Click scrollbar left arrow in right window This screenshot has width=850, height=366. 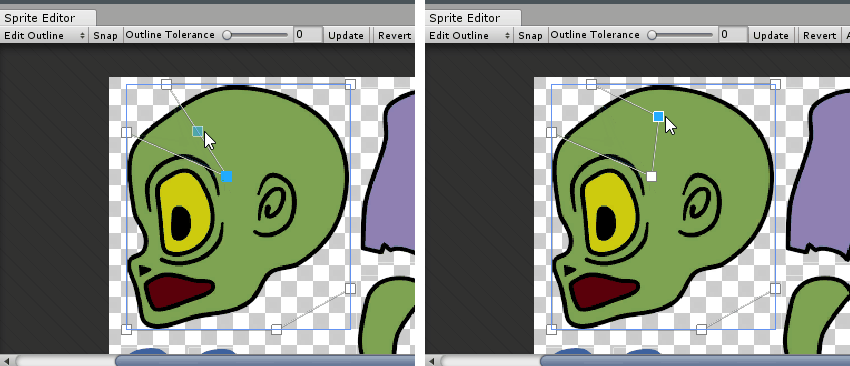432,361
